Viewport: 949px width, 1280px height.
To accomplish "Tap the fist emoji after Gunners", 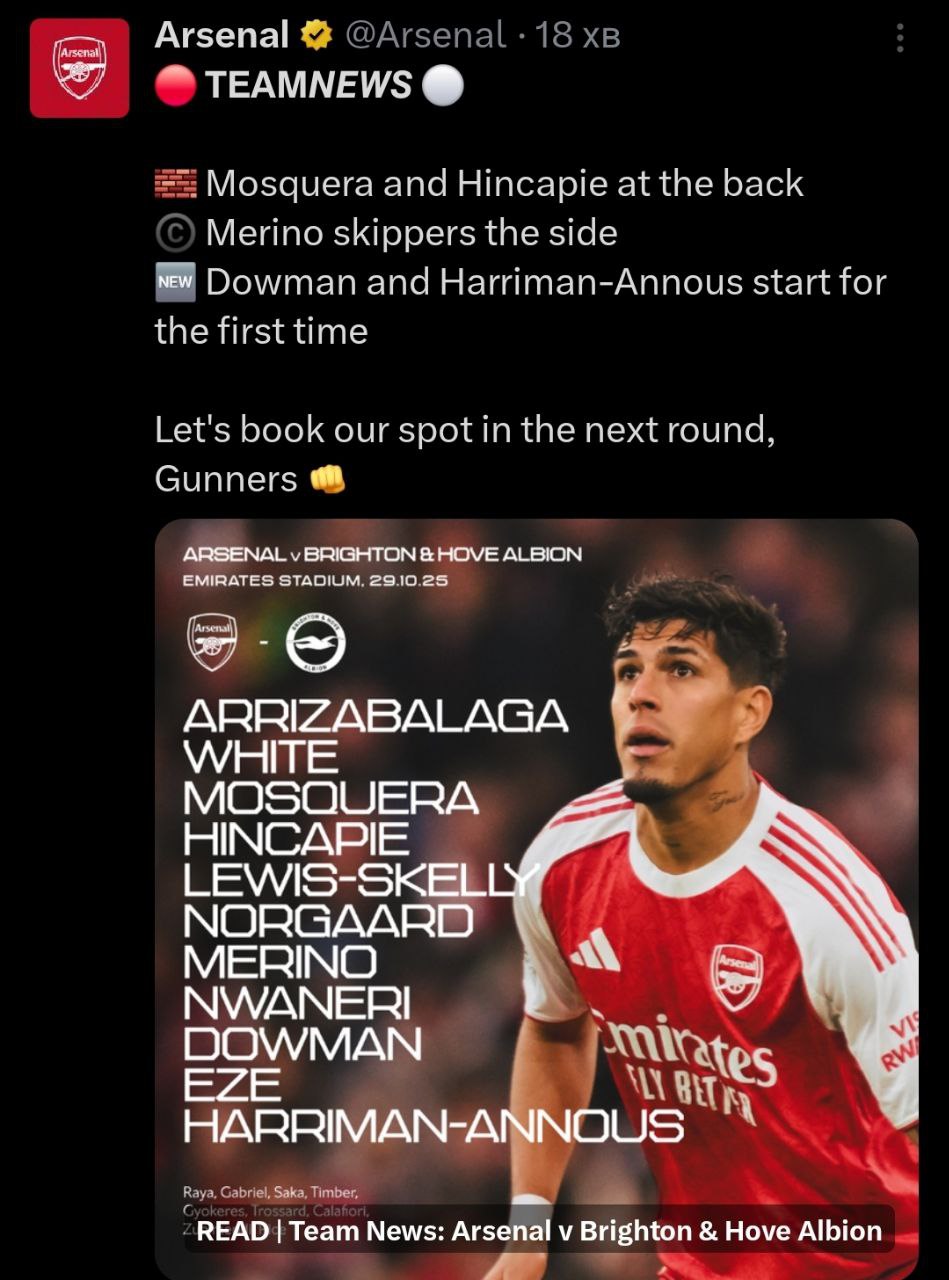I will coord(327,480).
